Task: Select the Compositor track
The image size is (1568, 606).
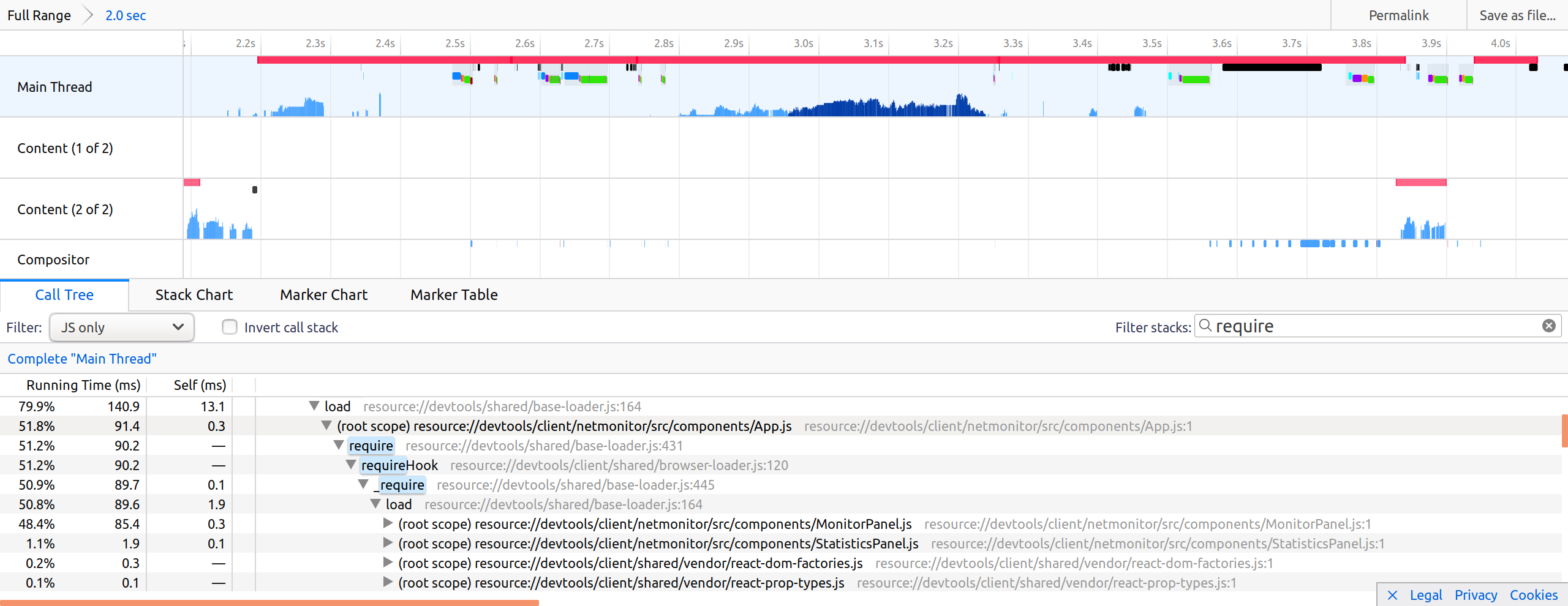Action: point(53,260)
